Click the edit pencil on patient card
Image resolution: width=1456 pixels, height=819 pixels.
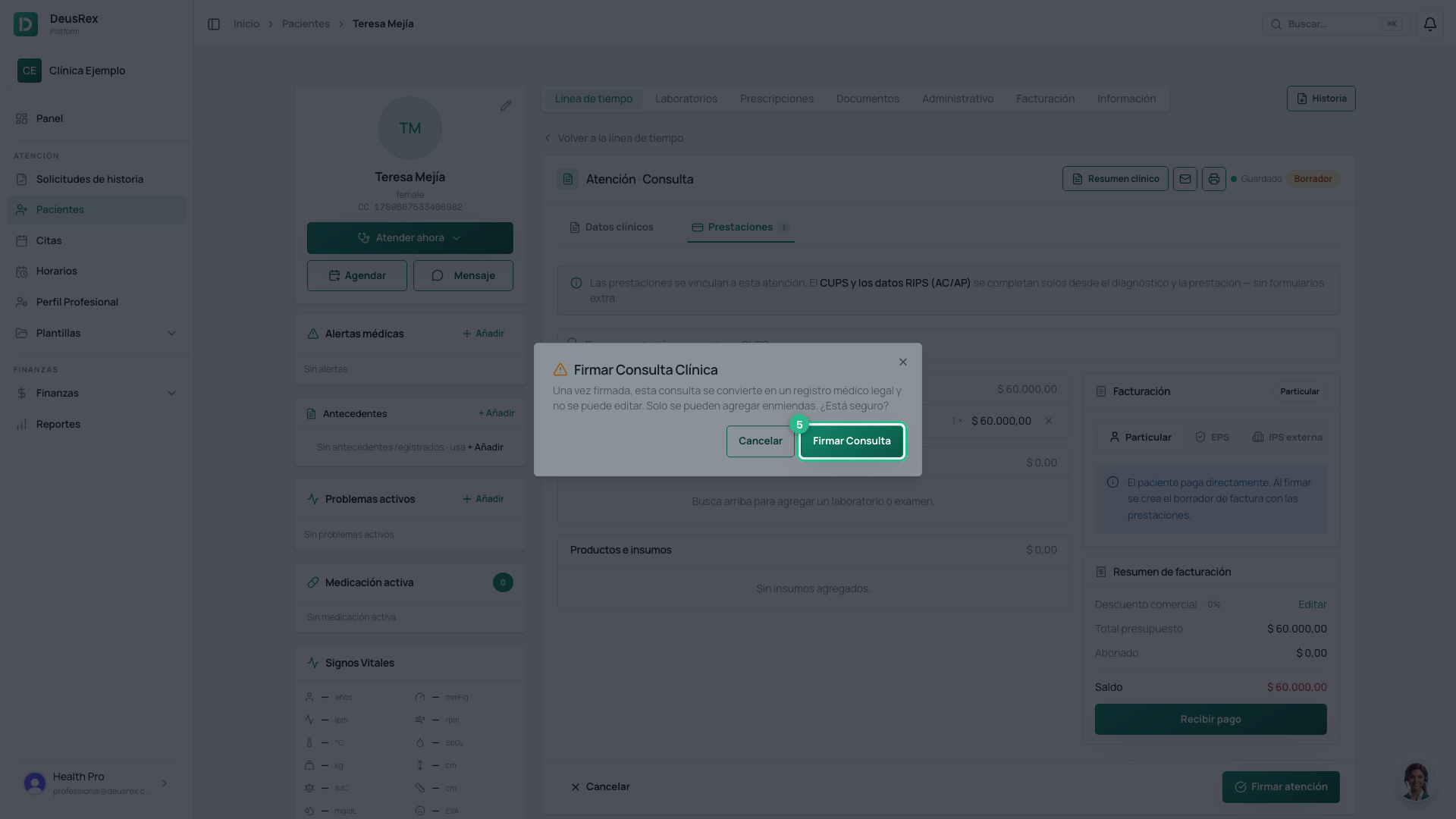pos(506,105)
